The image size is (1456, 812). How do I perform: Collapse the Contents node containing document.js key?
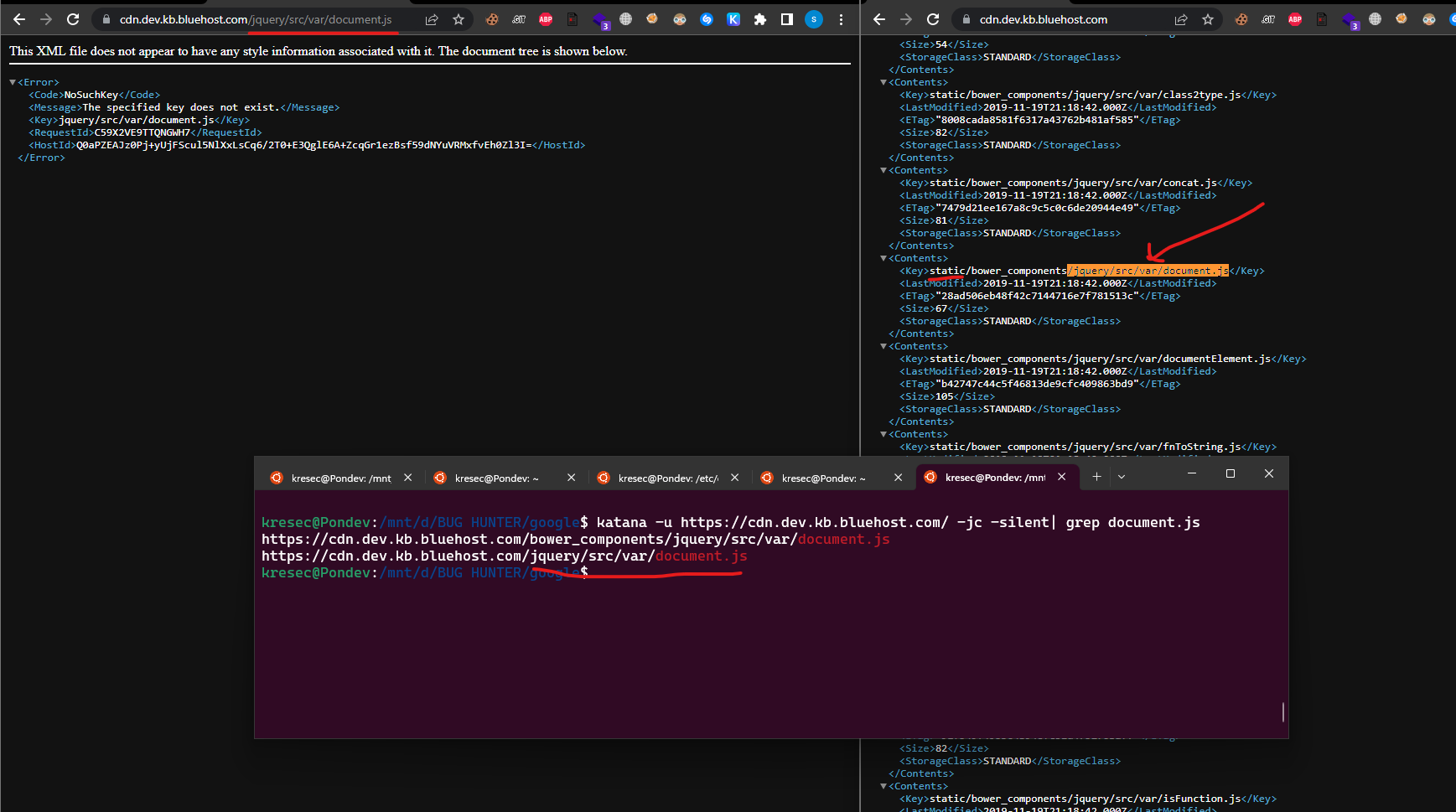pos(883,258)
